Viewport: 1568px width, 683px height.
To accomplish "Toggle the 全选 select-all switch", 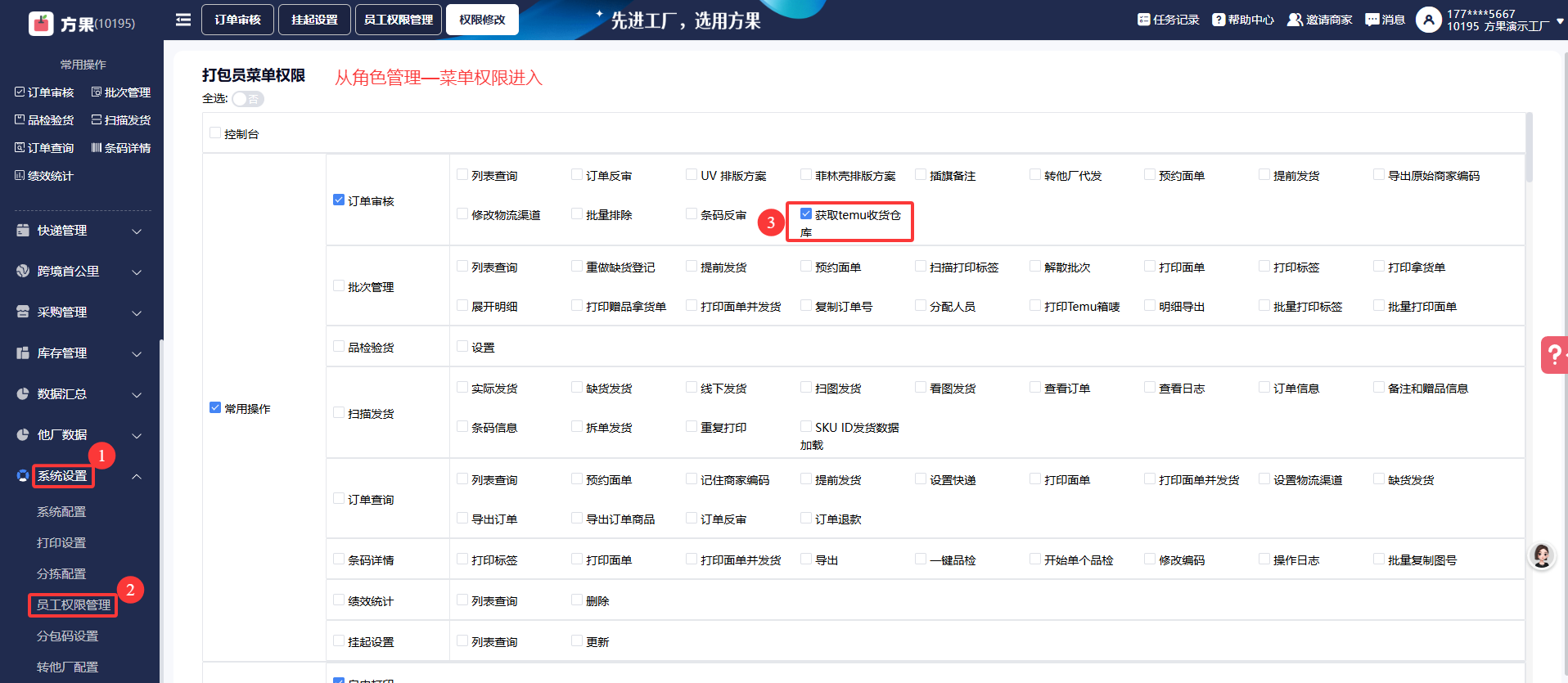I will coord(247,99).
